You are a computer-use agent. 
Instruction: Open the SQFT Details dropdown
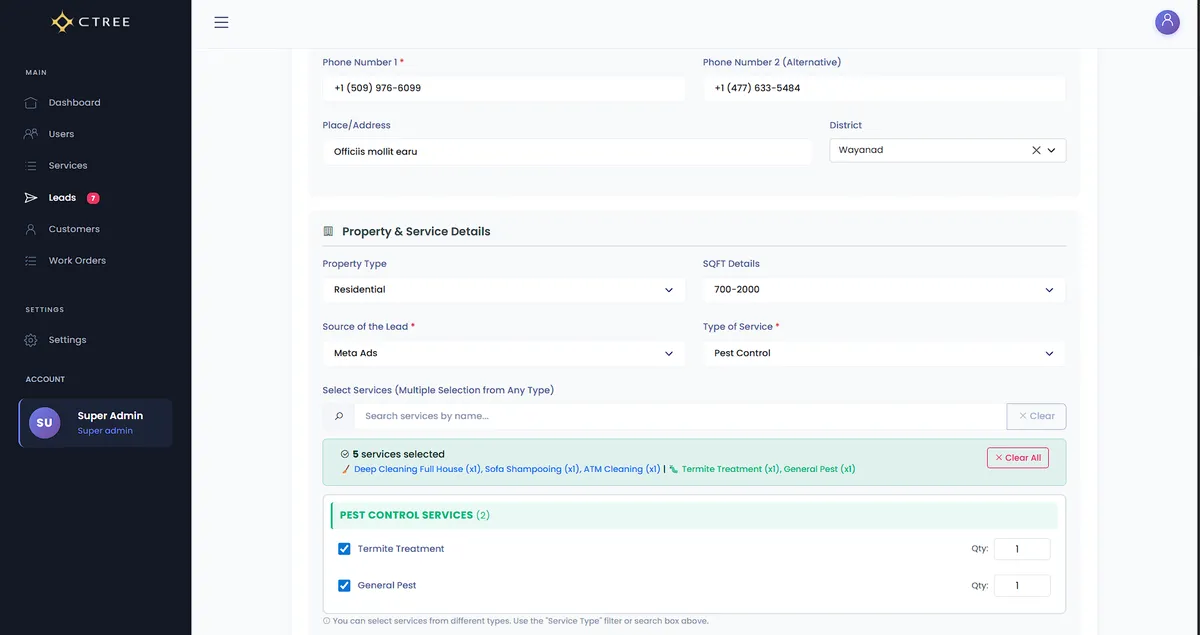coord(884,290)
